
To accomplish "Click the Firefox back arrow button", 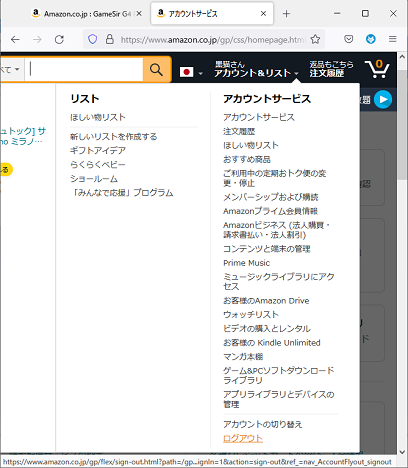I will tap(15, 40).
